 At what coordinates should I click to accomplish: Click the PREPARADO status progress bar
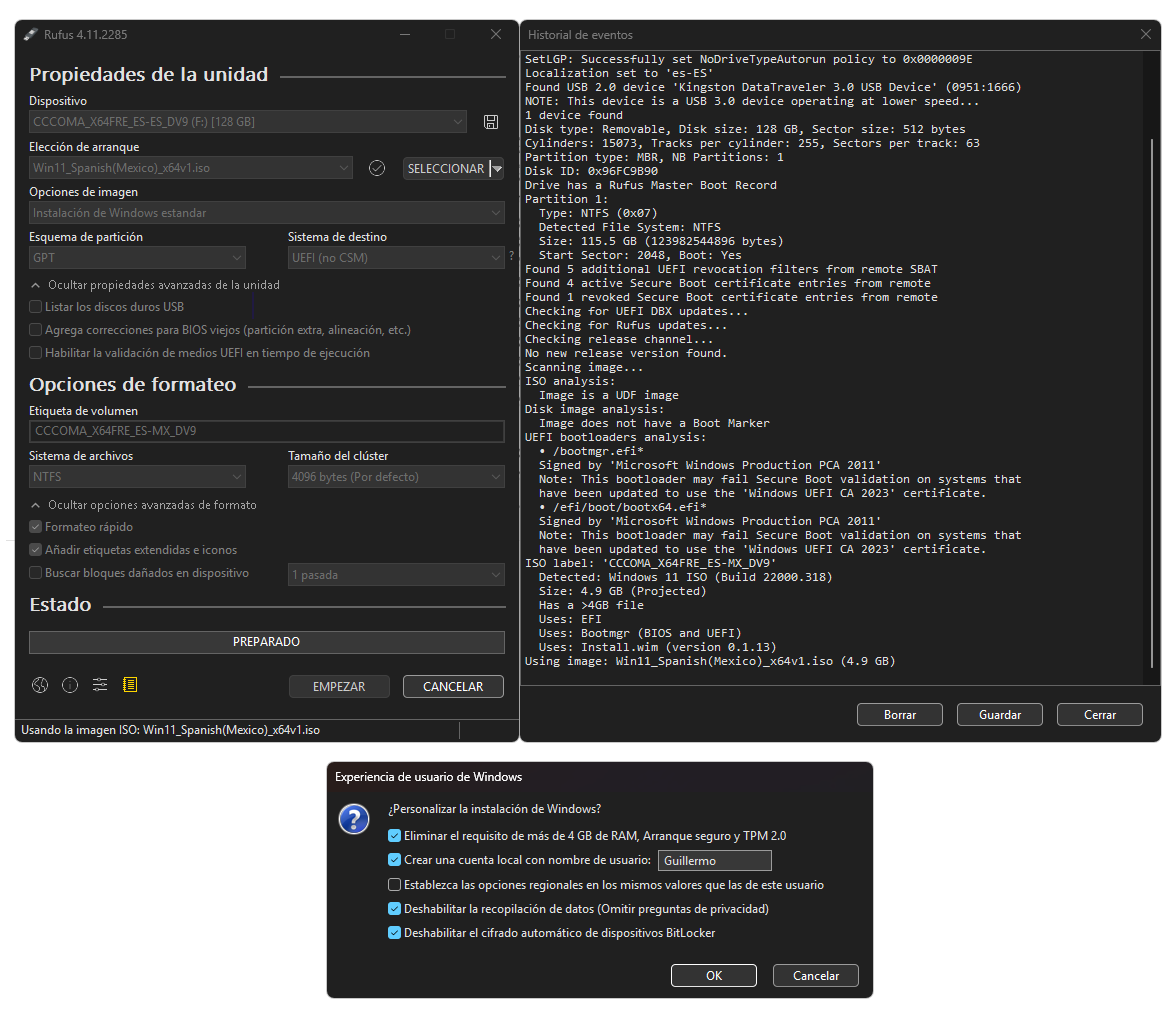point(266,642)
